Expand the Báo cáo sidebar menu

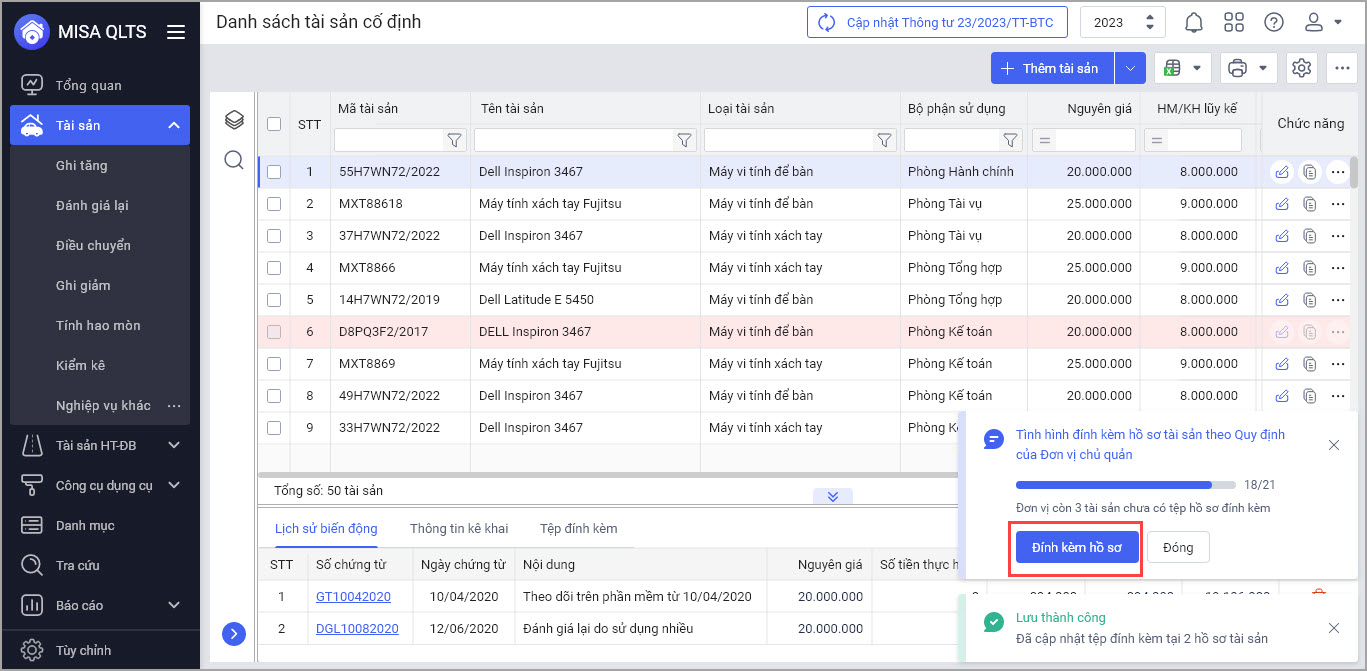(174, 605)
